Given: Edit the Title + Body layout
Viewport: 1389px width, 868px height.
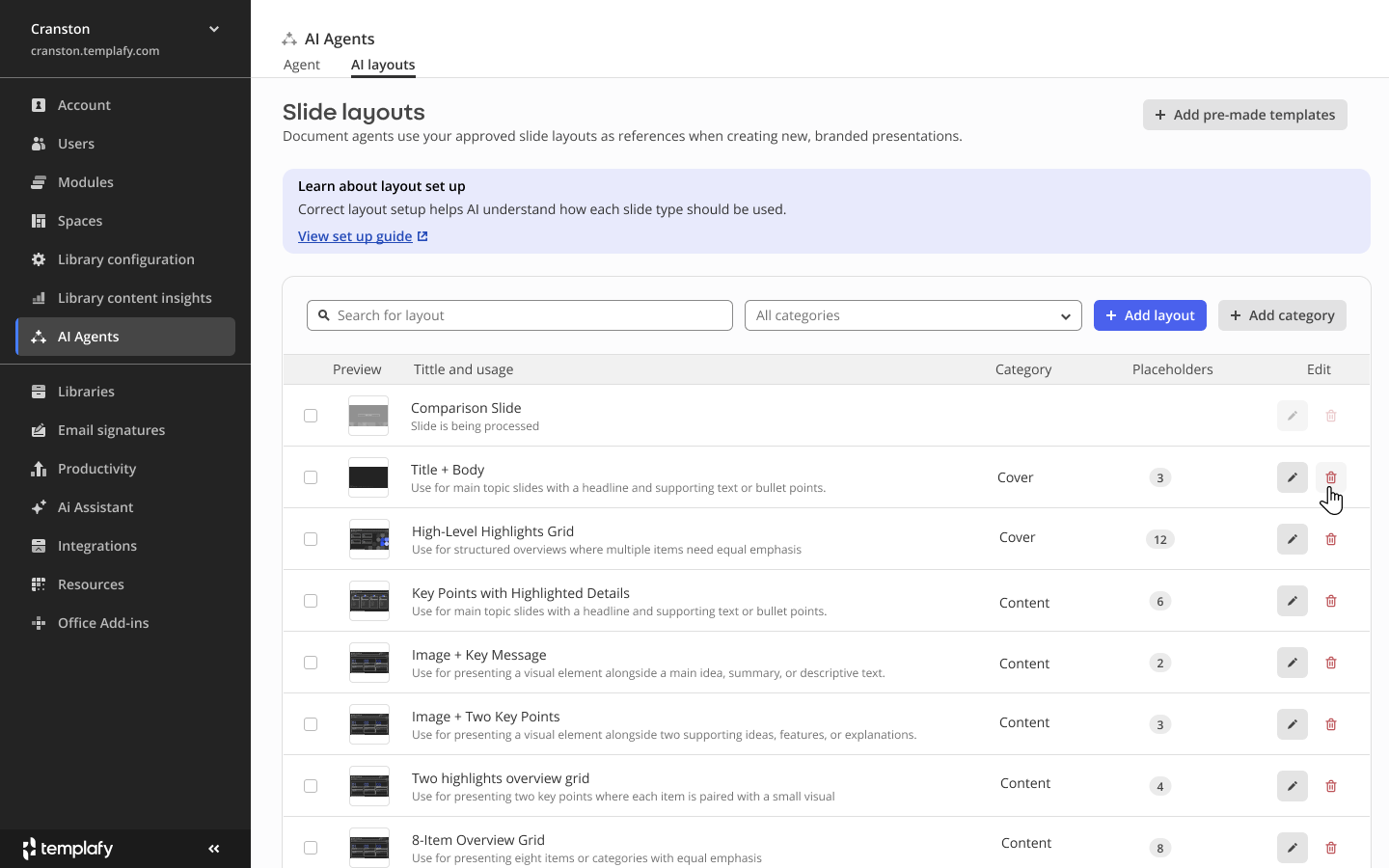Looking at the screenshot, I should tap(1293, 477).
